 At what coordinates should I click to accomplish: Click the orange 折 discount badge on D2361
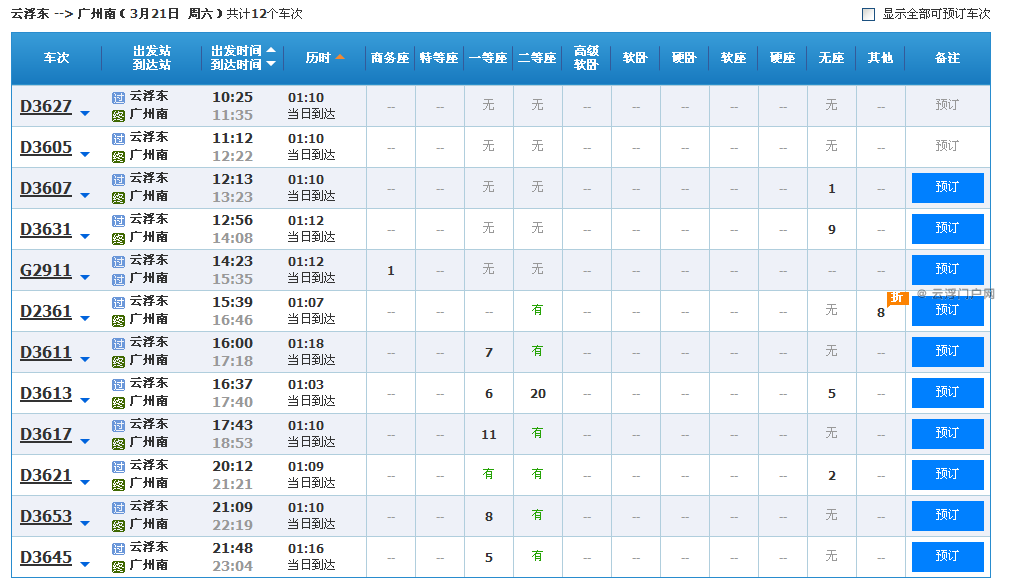[897, 298]
